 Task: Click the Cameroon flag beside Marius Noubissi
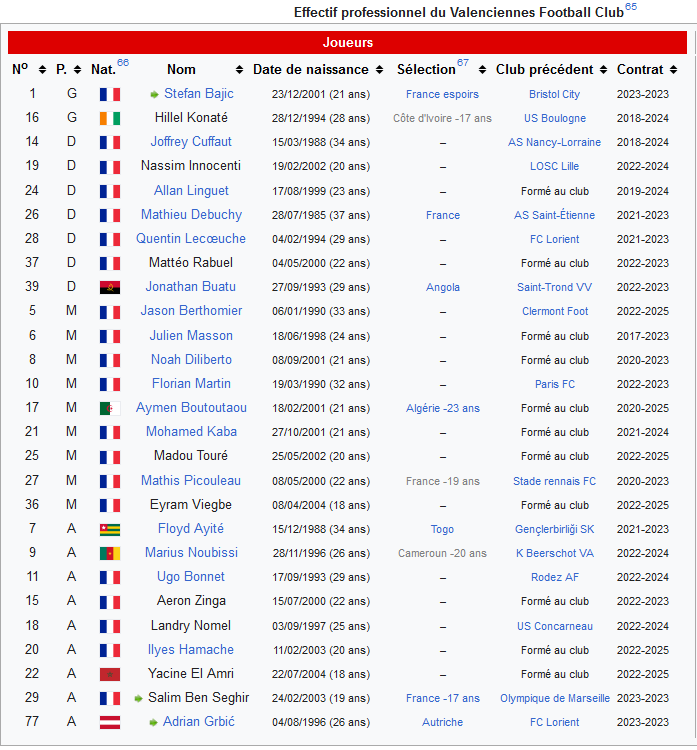[x=109, y=553]
